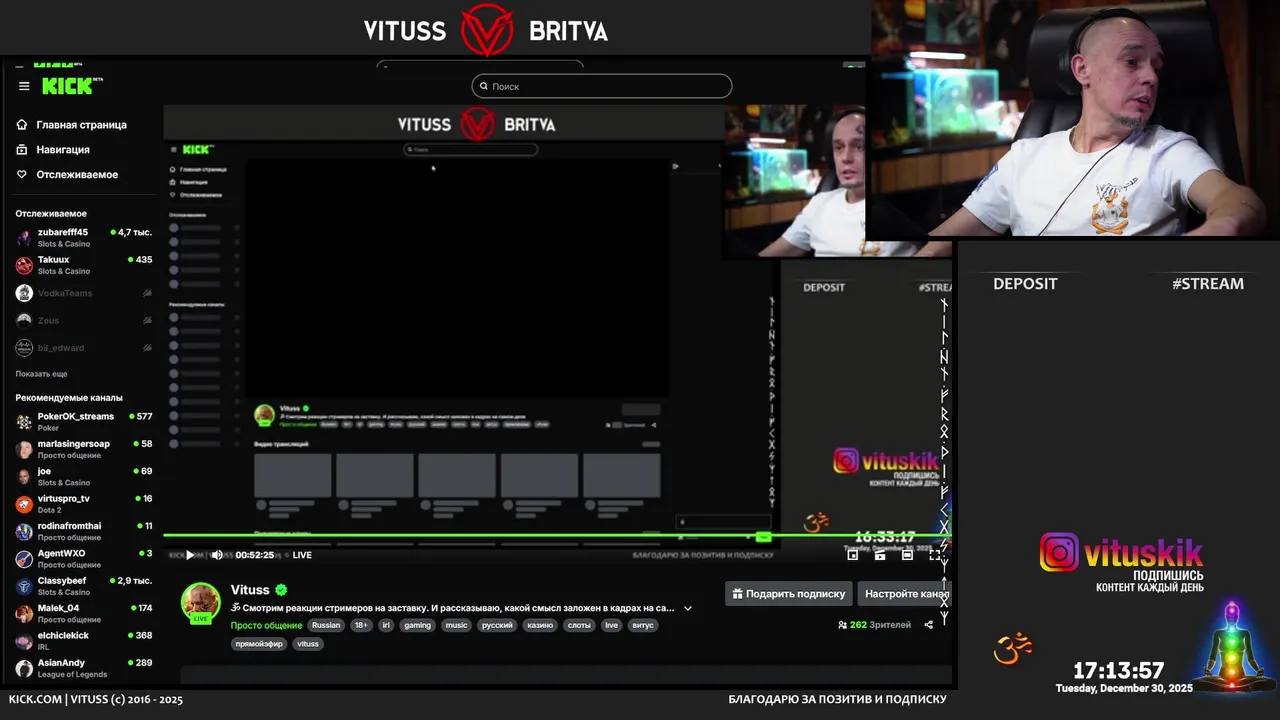Toggle theater mode in the player
1280x720 pixels.
(x=907, y=555)
